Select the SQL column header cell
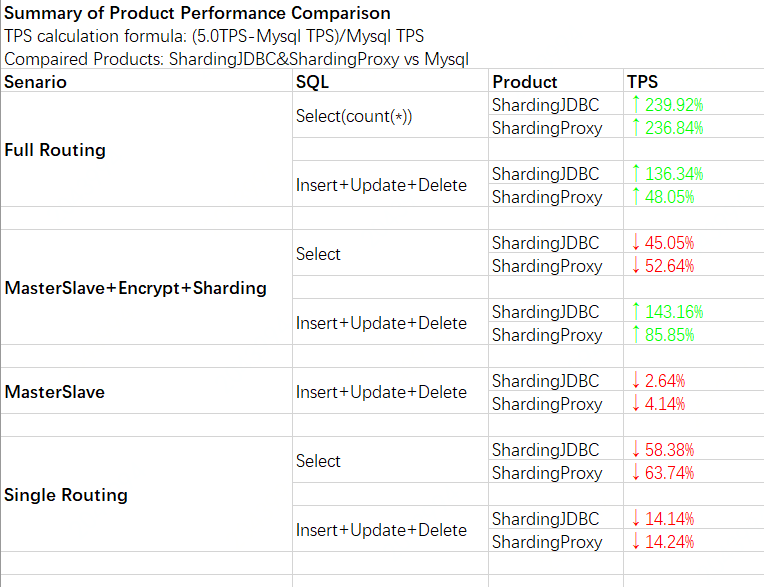 [x=312, y=82]
